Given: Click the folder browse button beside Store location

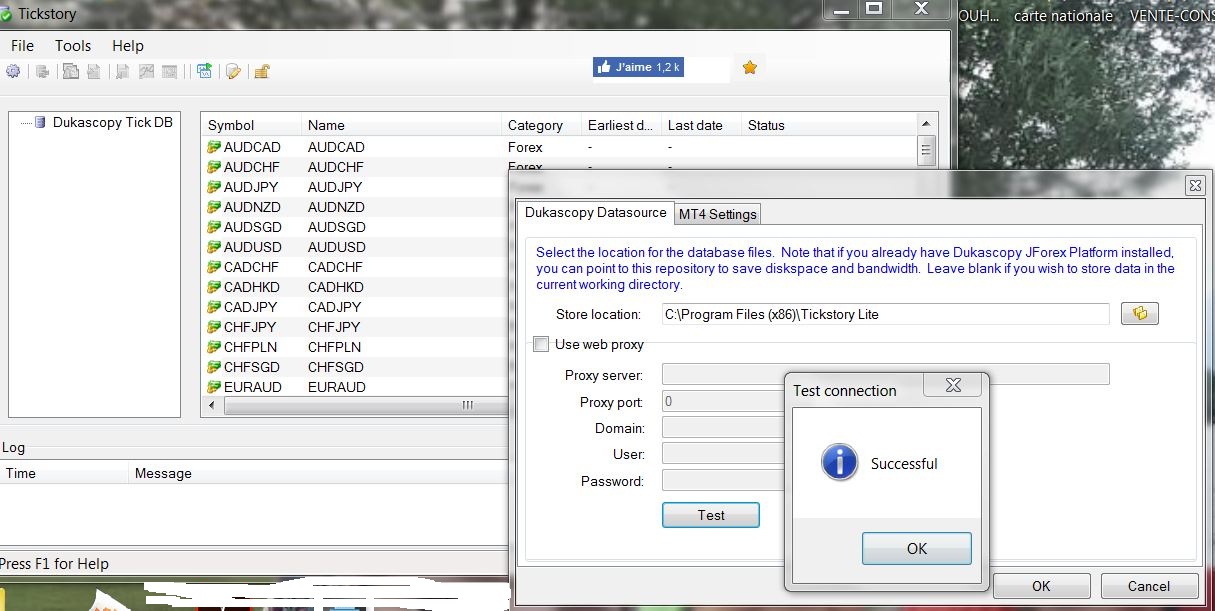Looking at the screenshot, I should [1139, 314].
